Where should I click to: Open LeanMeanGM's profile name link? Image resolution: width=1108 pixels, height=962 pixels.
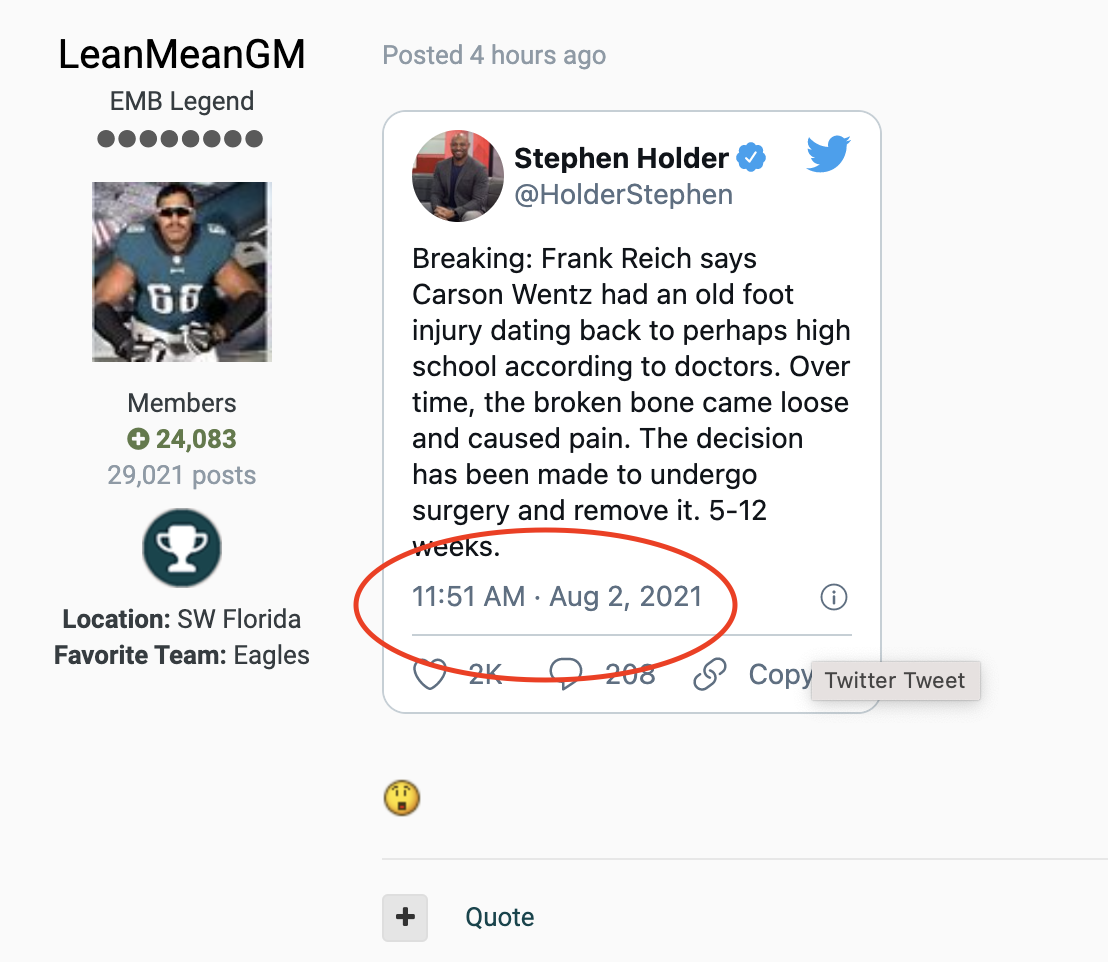(182, 55)
